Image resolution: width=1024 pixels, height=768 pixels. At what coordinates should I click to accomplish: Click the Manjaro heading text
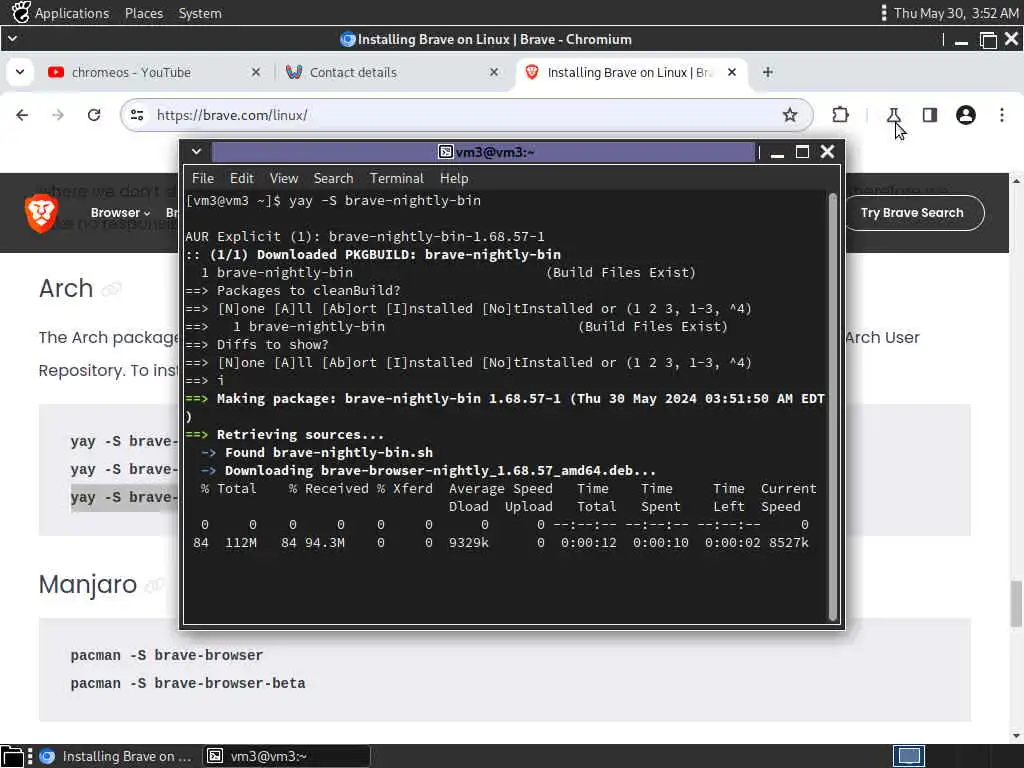[88, 584]
